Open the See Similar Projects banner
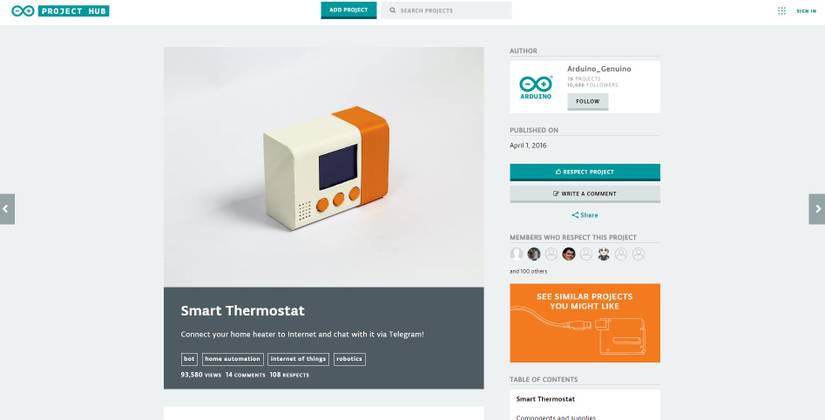This screenshot has width=825, height=420. click(x=585, y=323)
